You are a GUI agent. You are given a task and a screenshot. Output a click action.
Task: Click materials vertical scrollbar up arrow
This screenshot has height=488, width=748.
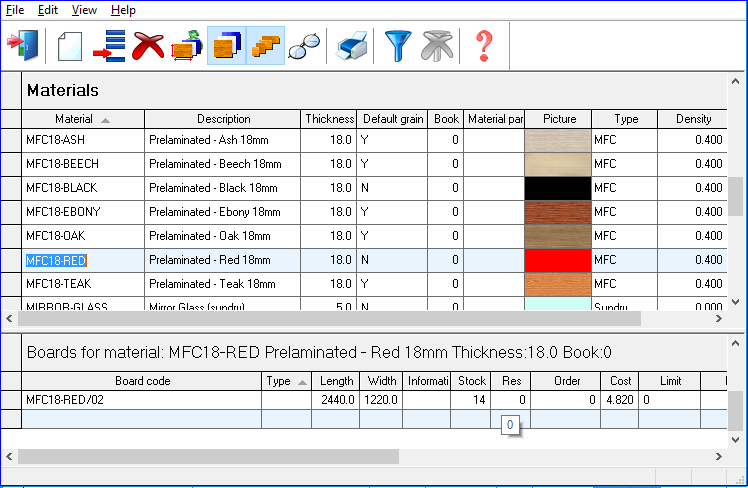pyautogui.click(x=735, y=82)
